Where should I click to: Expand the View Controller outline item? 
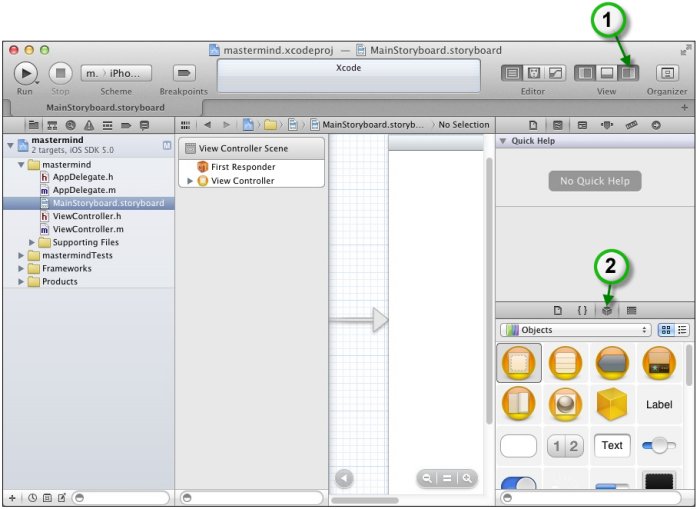point(190,181)
